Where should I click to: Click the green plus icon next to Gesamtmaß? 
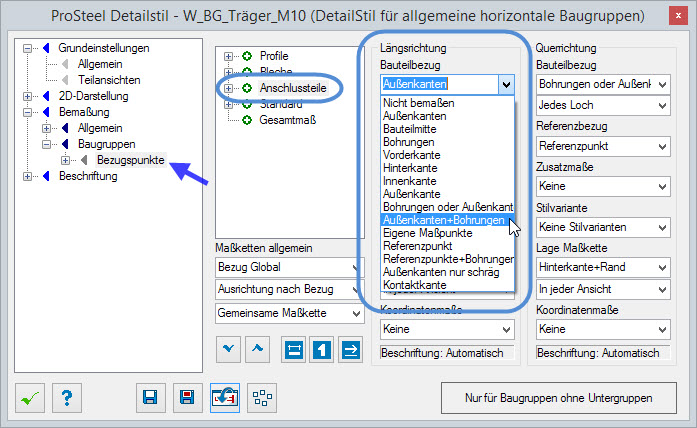click(x=247, y=120)
